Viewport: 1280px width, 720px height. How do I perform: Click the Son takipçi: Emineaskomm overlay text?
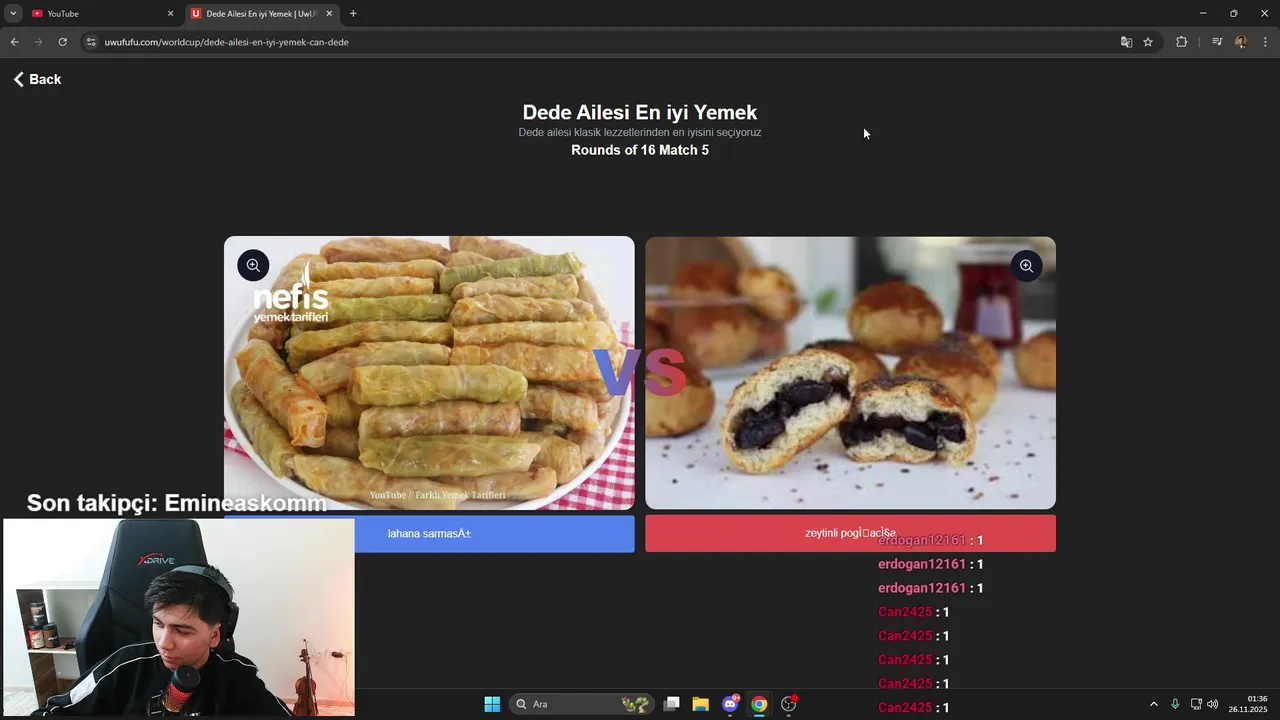[177, 503]
